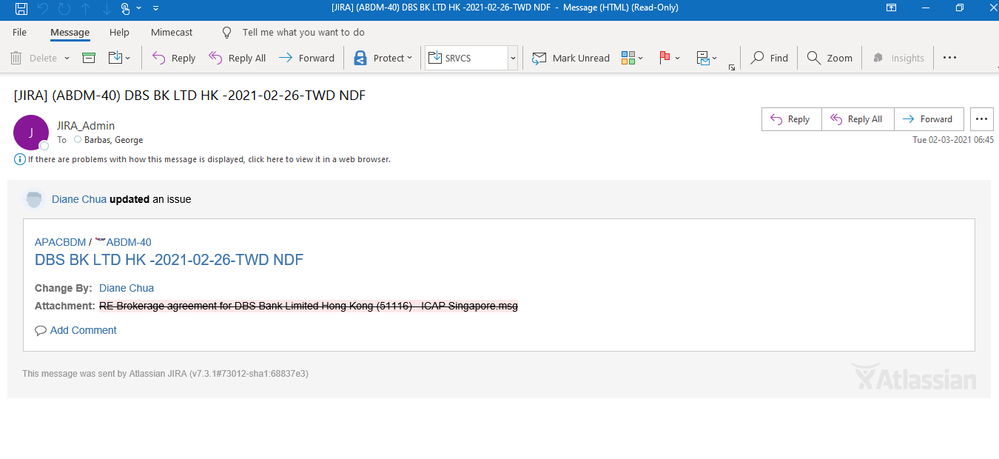Click Reply All in the ribbon
Screen dimensions: 999x459
pos(238,58)
